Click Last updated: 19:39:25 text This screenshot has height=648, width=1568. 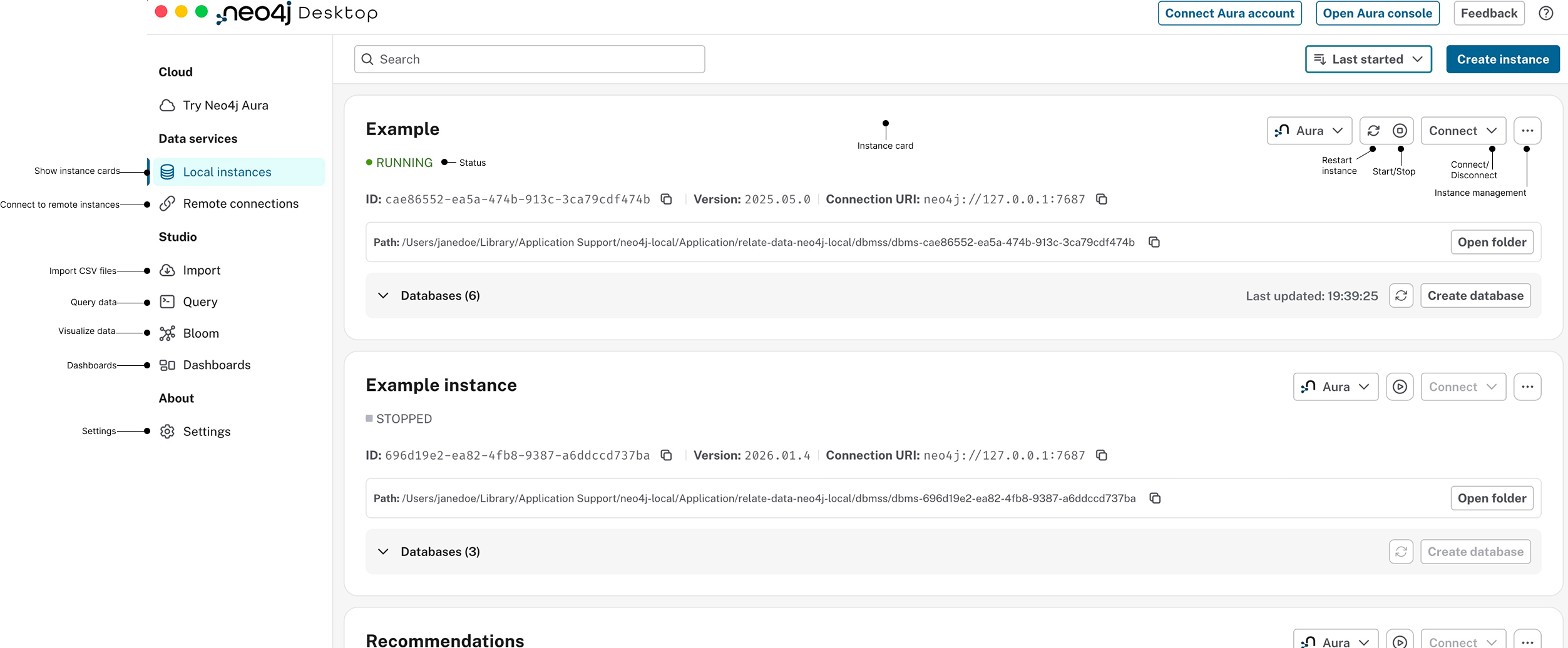(x=1311, y=296)
